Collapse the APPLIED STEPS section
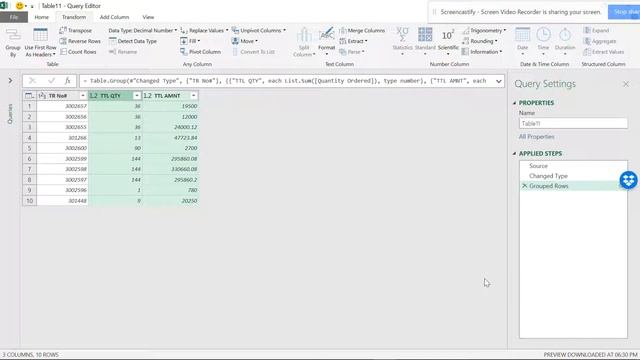 [514, 153]
